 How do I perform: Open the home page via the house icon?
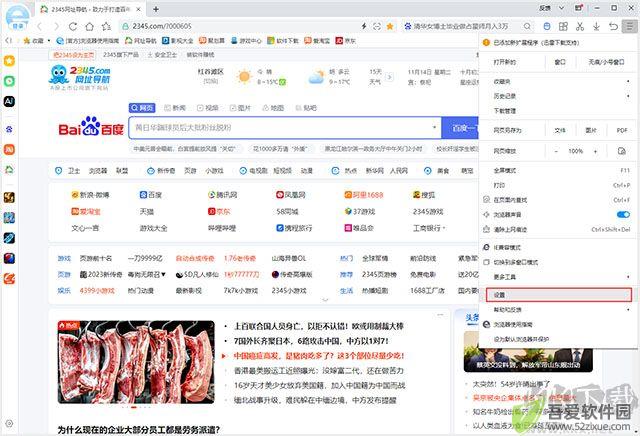pos(89,27)
